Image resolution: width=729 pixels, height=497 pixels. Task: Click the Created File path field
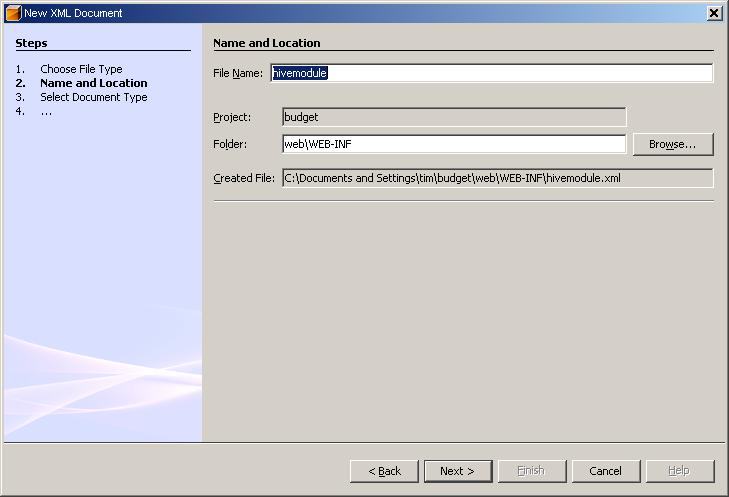pos(497,178)
